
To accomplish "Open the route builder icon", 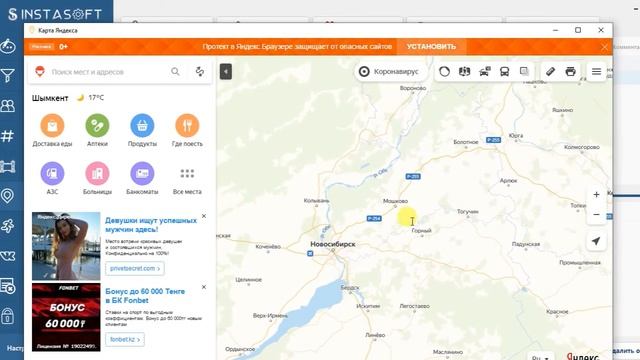I will coord(200,72).
